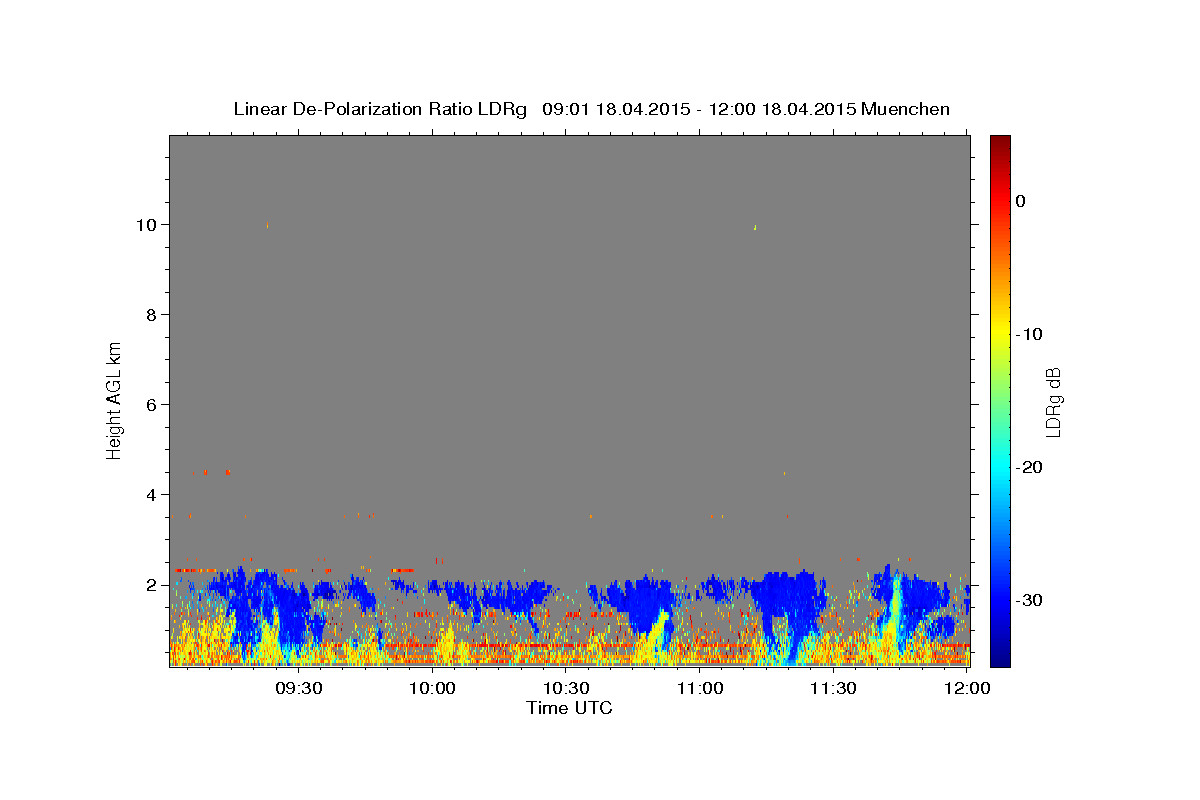Click the start date '09:01 18.04.2015' in the title

616,109
